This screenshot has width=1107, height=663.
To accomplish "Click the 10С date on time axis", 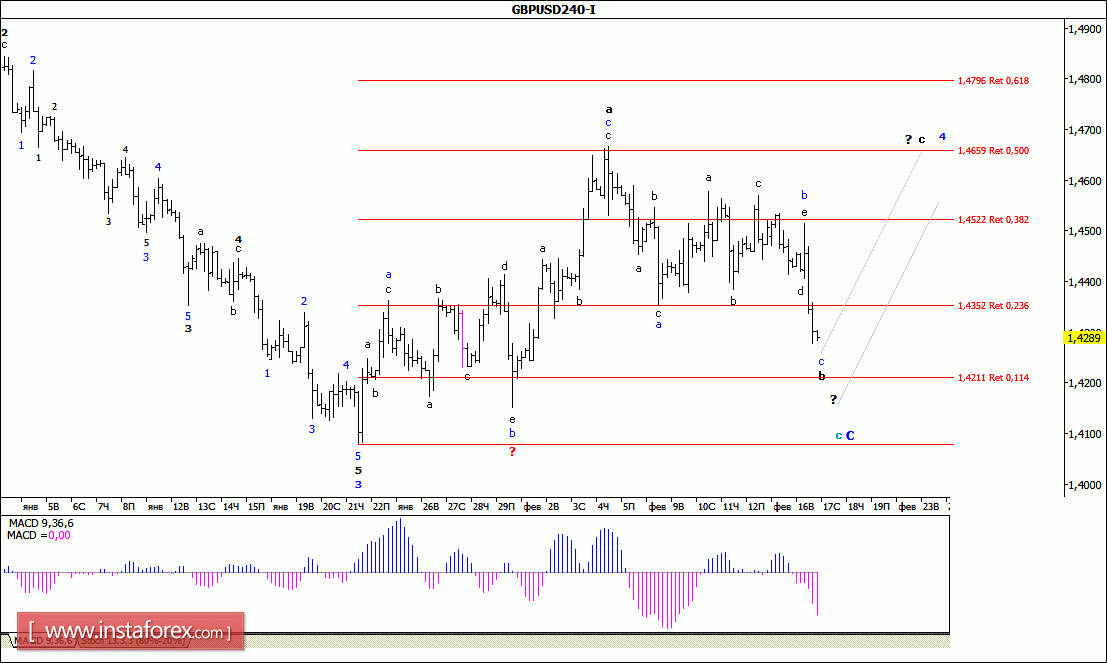I will tap(706, 506).
